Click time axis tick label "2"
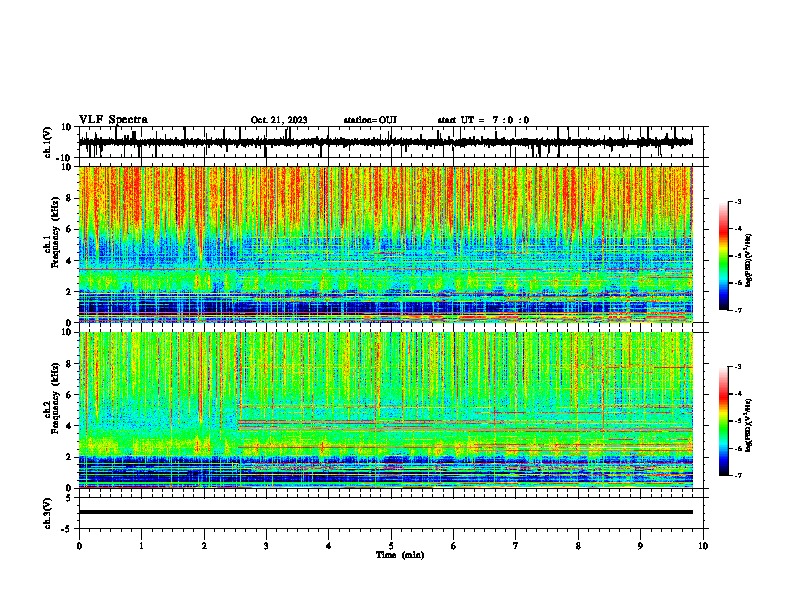 click(x=204, y=546)
